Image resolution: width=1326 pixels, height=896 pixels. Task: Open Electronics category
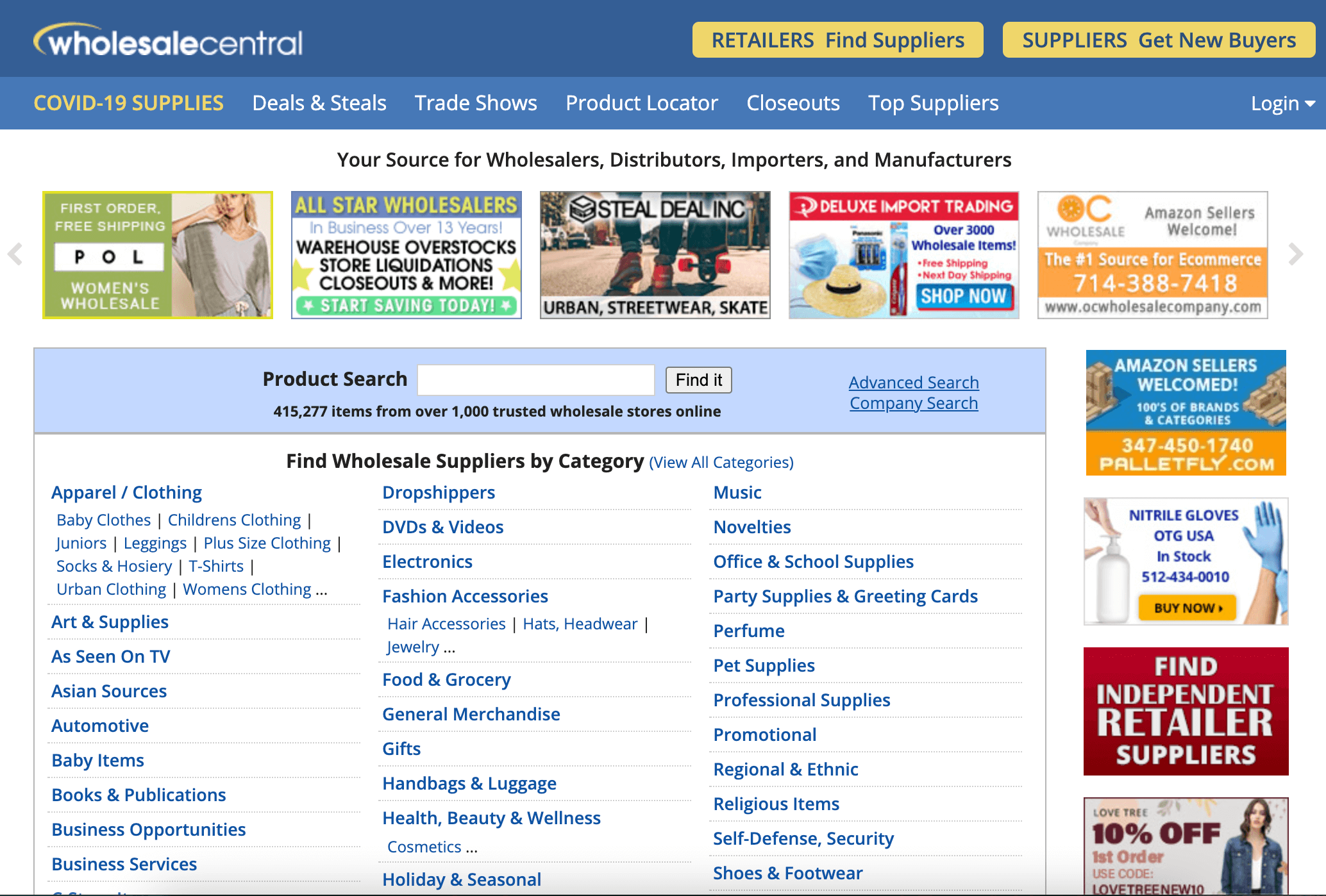point(428,561)
